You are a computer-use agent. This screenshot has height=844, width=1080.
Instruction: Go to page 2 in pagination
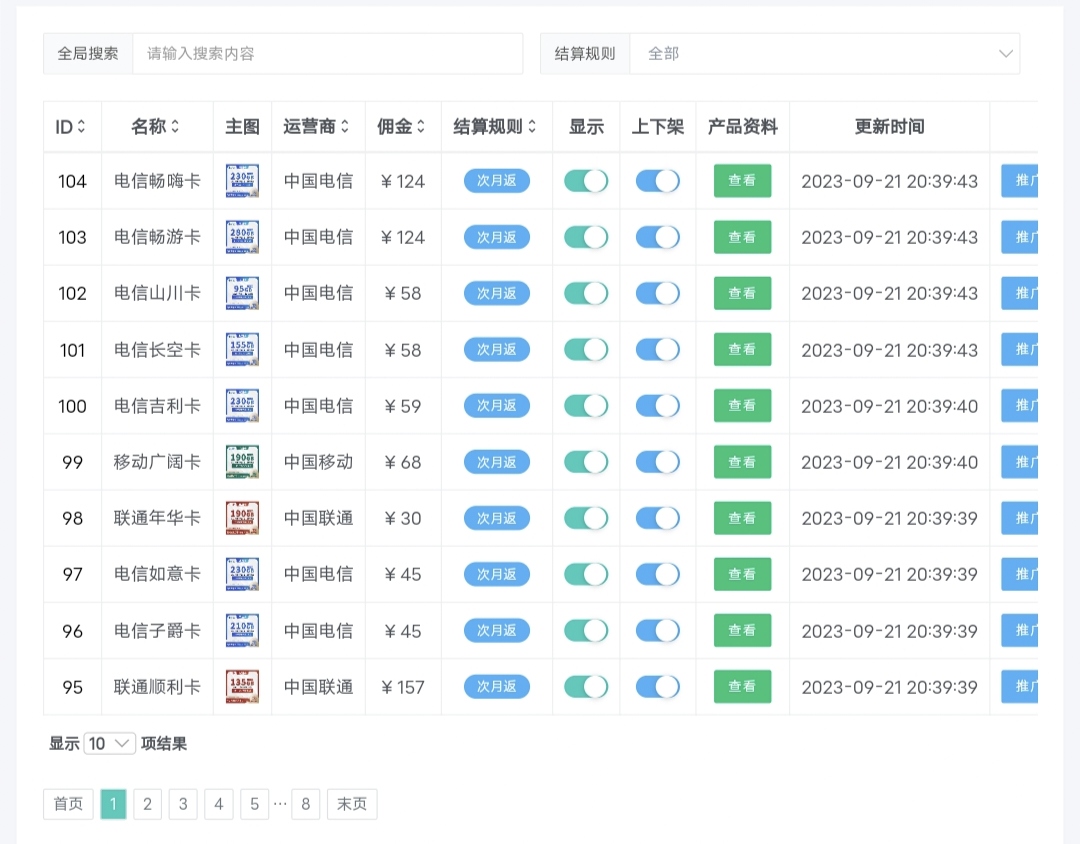147,804
